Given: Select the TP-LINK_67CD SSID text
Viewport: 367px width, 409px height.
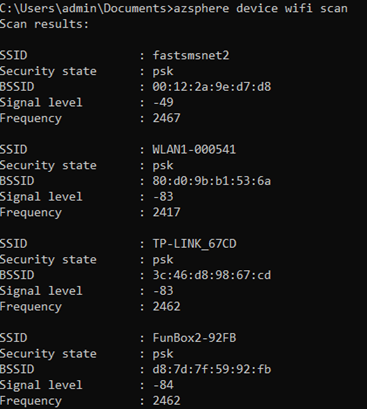Looking at the screenshot, I should coord(195,244).
